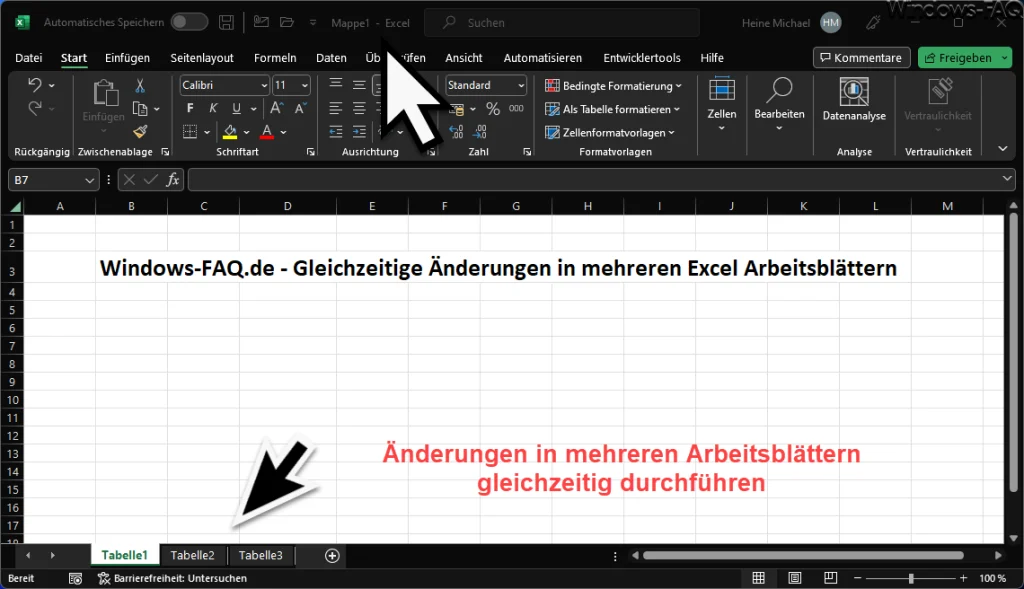The height and width of the screenshot is (589, 1024).
Task: Open Bedingte Formatierung menu
Action: [x=613, y=86]
